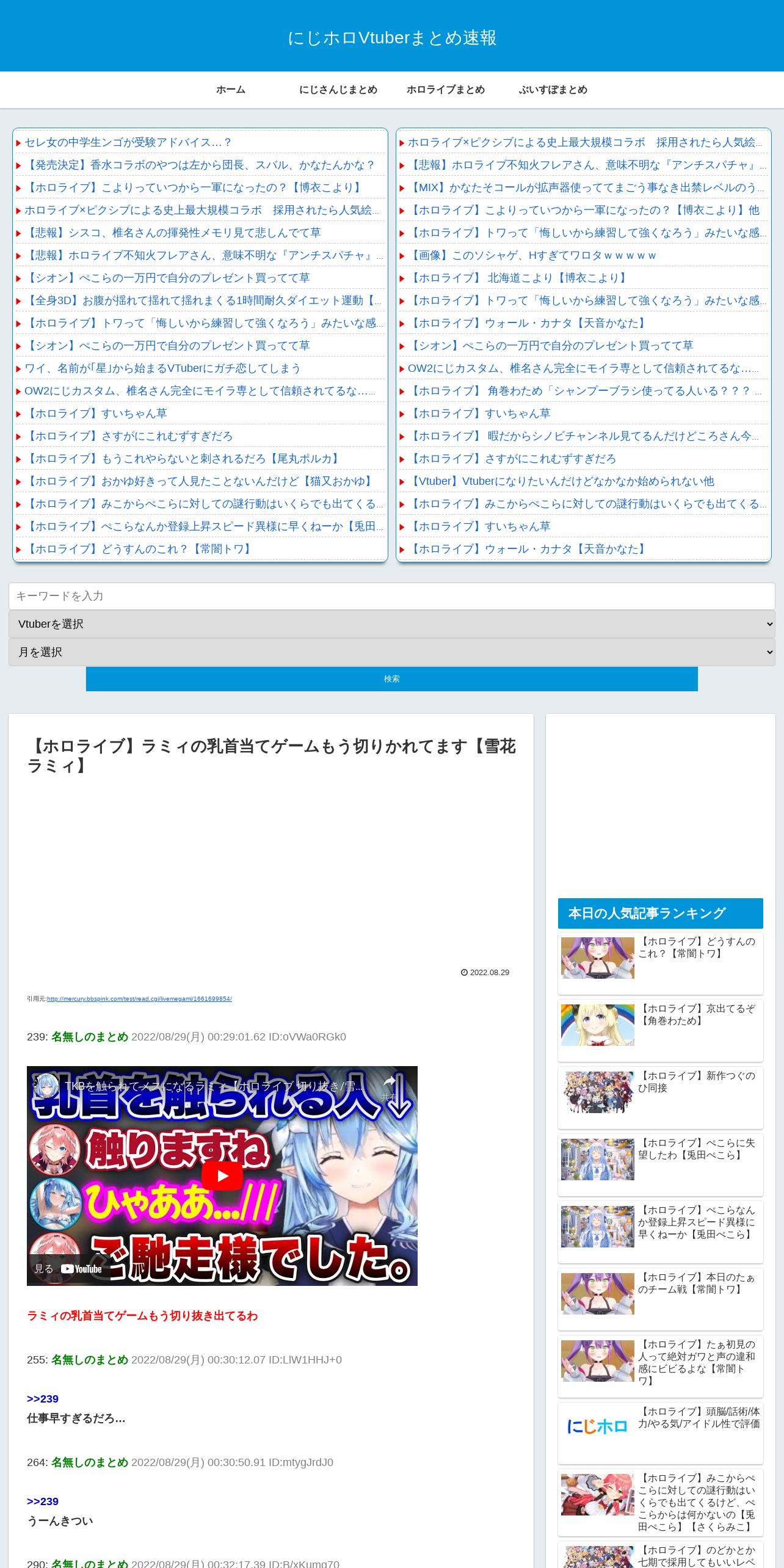Click thumbnail for 'どうすんのこれ？【常闇トワ】' ranking
Image resolution: width=784 pixels, height=1568 pixels.
tap(598, 958)
